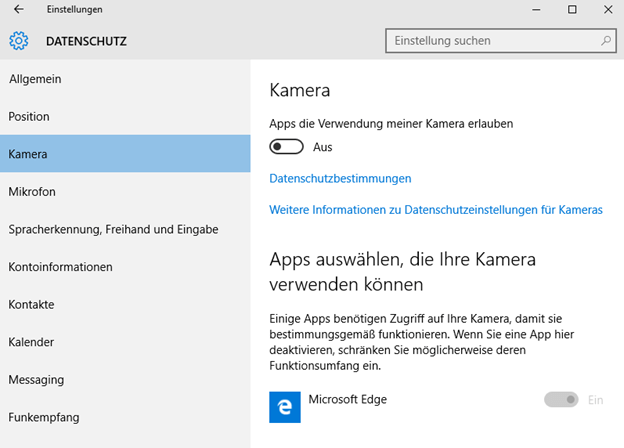
Task: Toggle the camera access switch
Action: [286, 147]
